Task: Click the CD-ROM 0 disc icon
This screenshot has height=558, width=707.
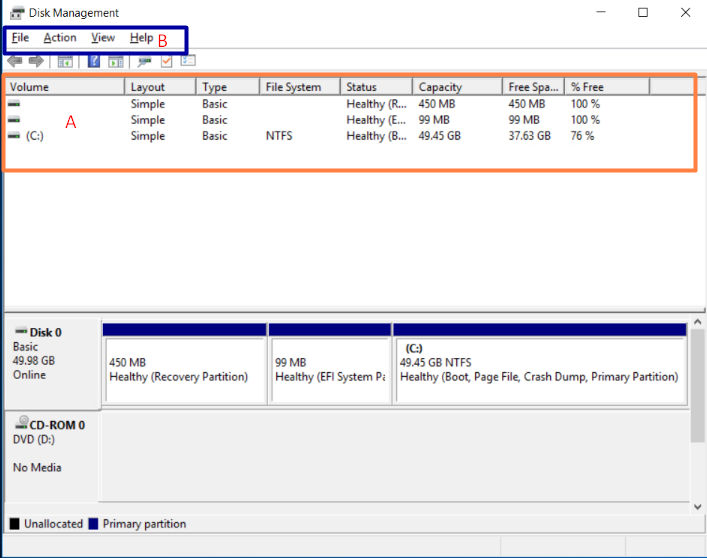Action: [21, 423]
